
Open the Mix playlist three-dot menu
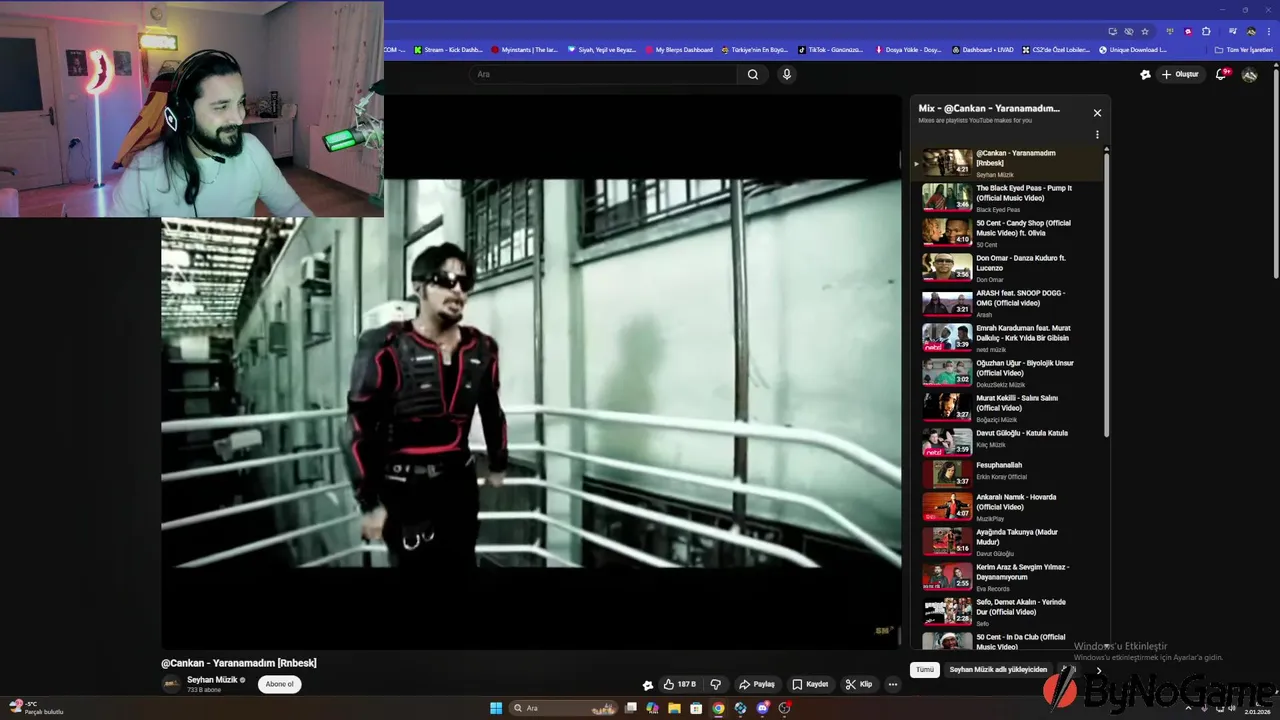1097,135
